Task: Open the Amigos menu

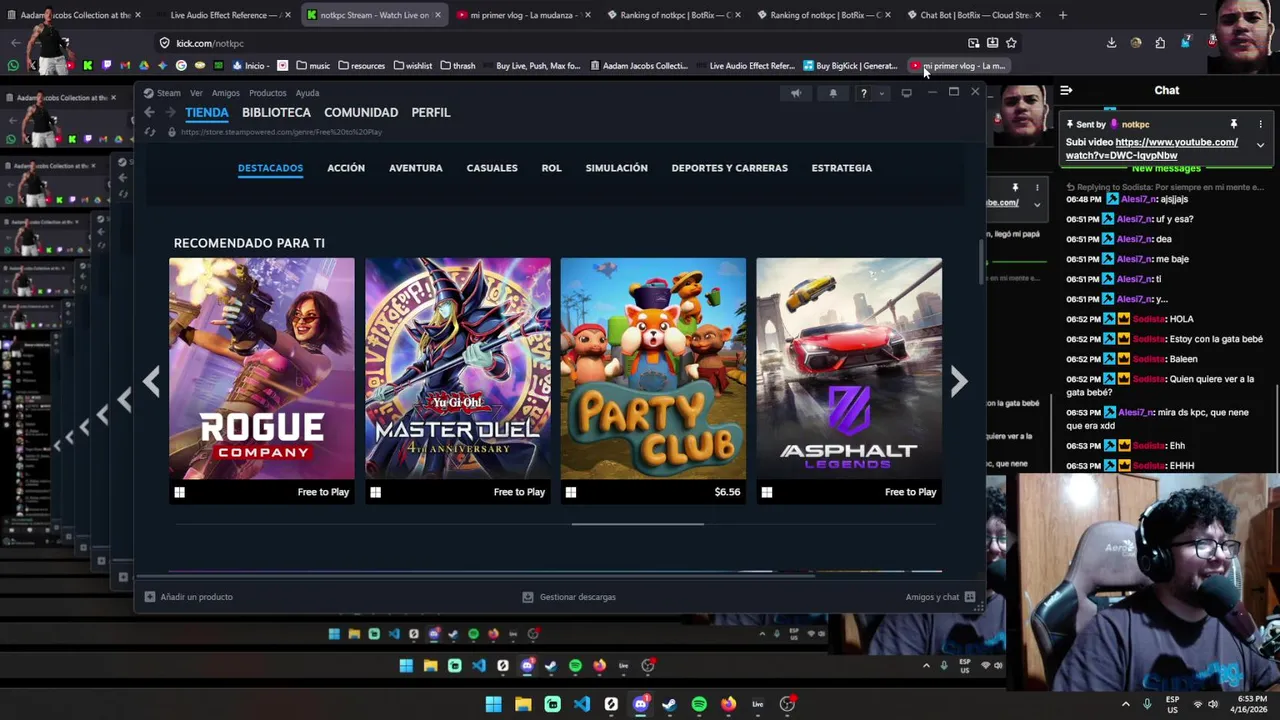Action: [x=225, y=93]
